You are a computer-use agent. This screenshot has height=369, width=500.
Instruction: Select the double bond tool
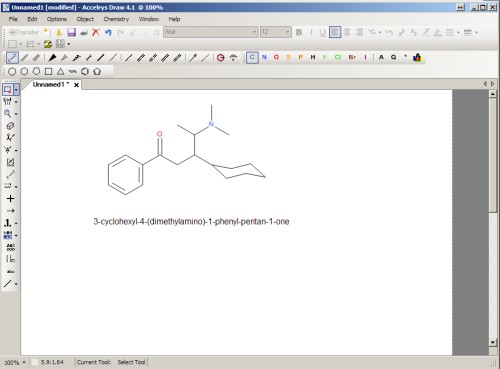pos(24,58)
